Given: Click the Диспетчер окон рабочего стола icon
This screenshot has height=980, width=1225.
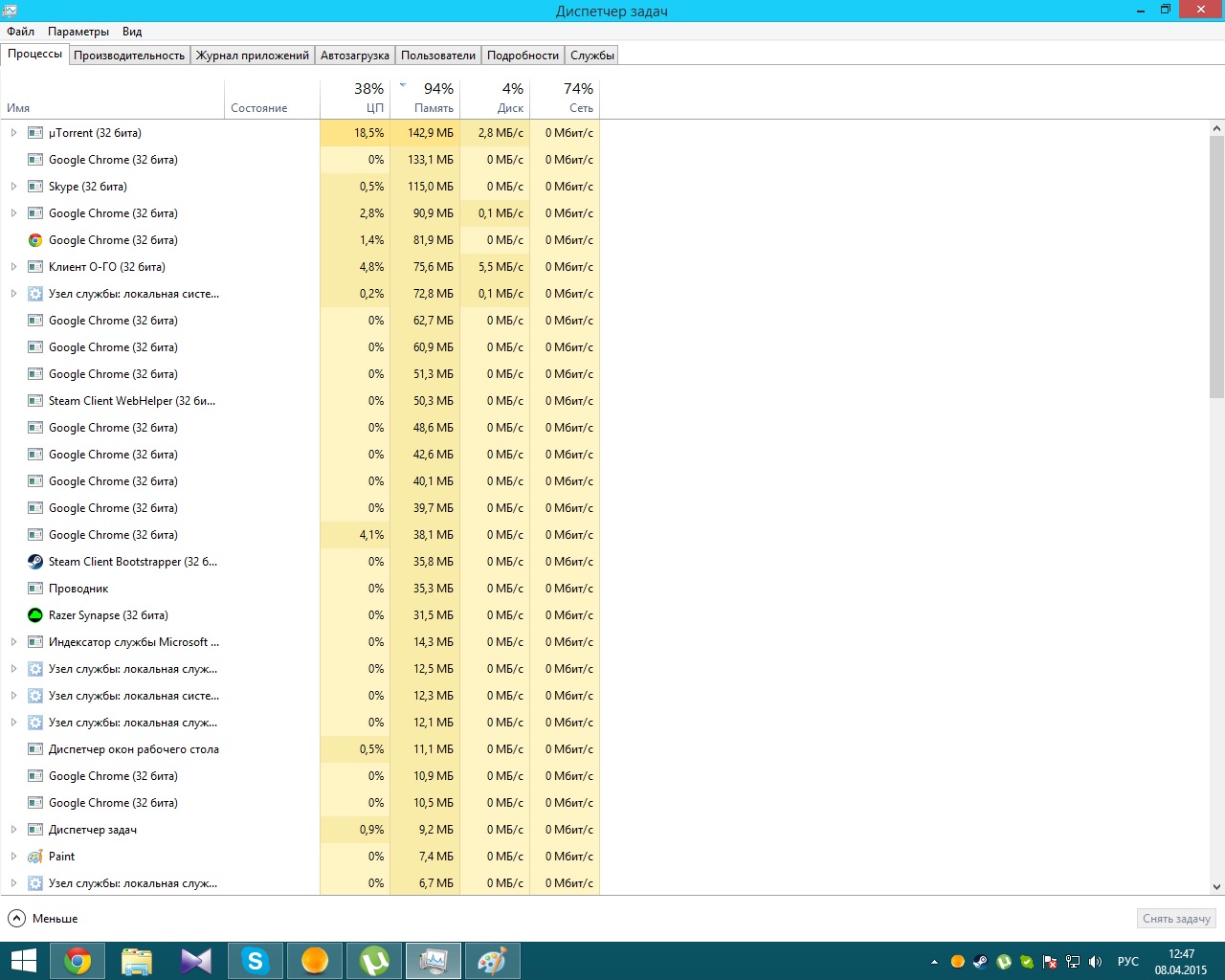Looking at the screenshot, I should tap(35, 749).
